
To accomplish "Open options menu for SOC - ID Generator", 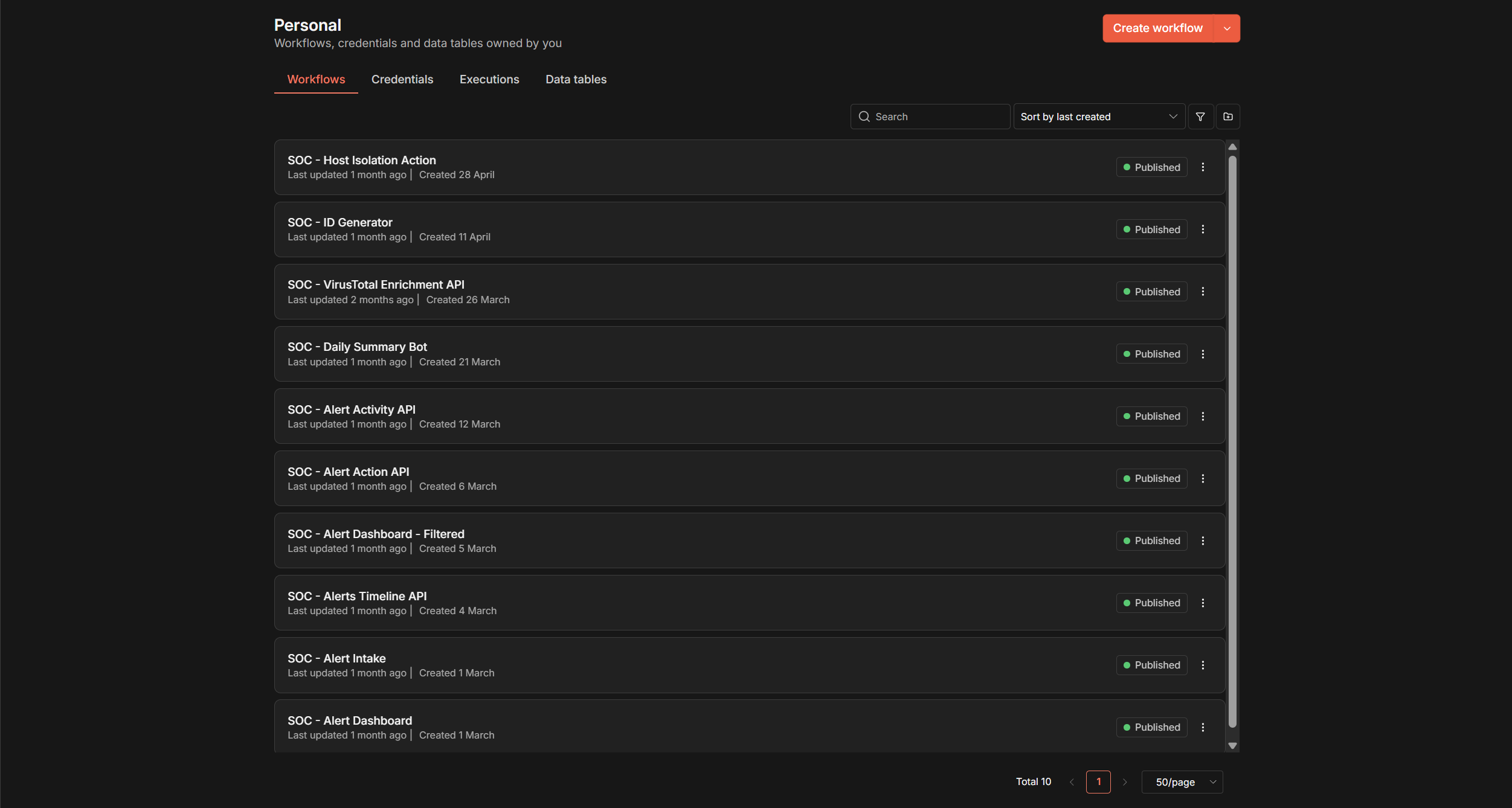I will click(x=1203, y=229).
